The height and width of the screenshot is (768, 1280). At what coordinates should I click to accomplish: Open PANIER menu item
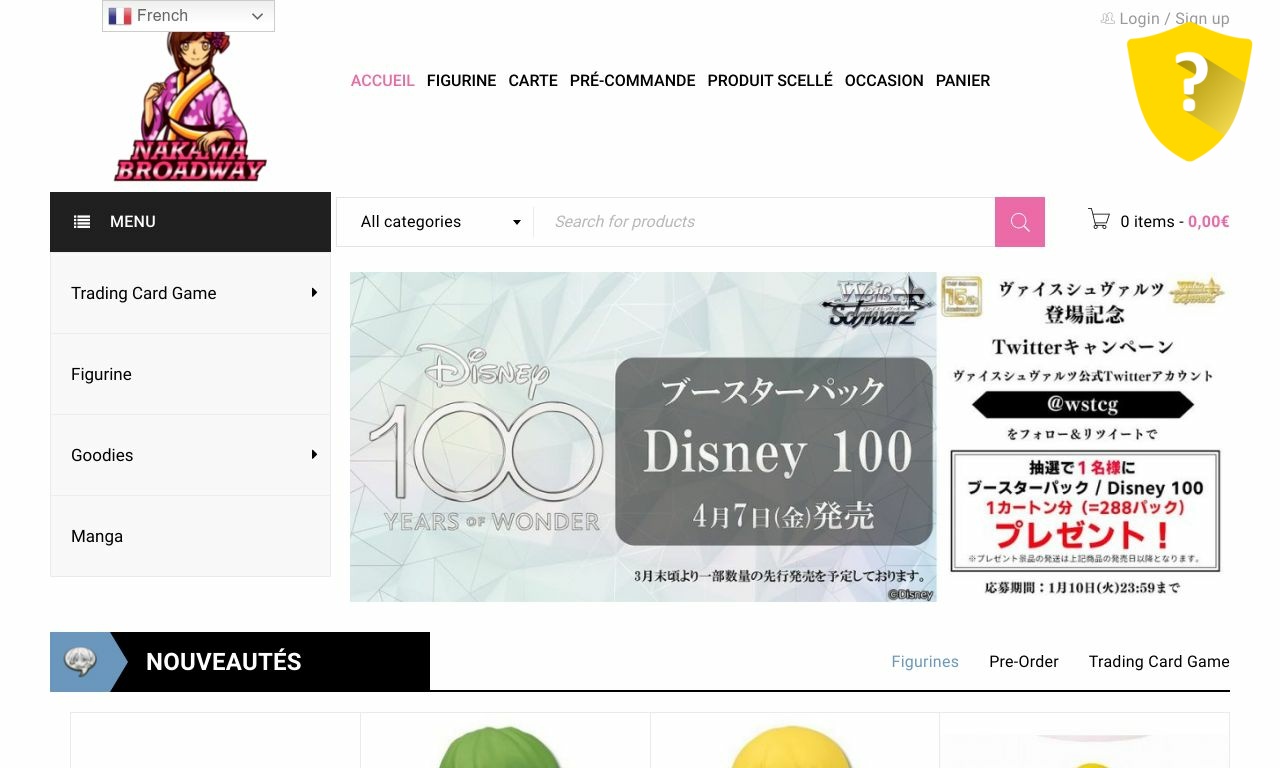(963, 81)
